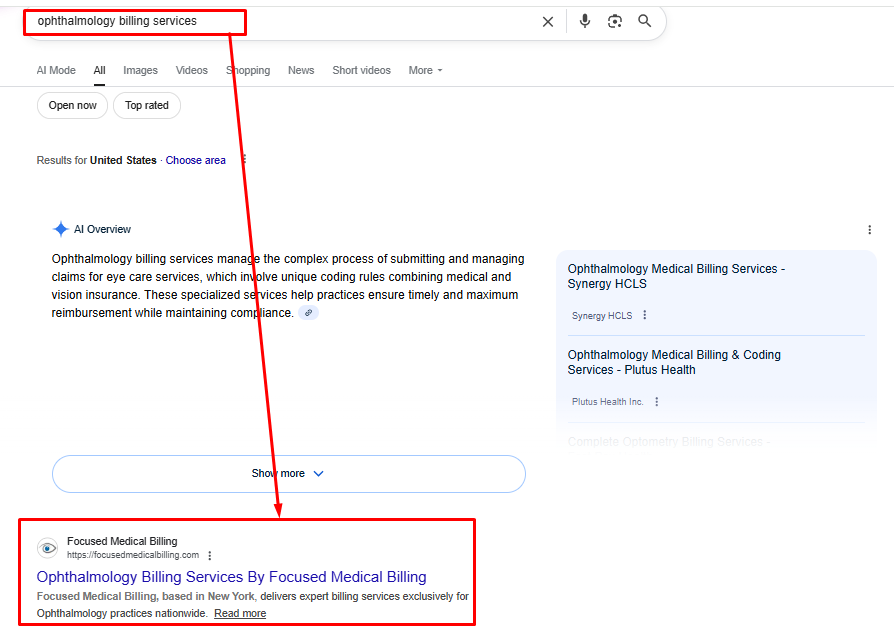
Task: Open options menu next to Synergy HCLS source
Action: [x=645, y=314]
